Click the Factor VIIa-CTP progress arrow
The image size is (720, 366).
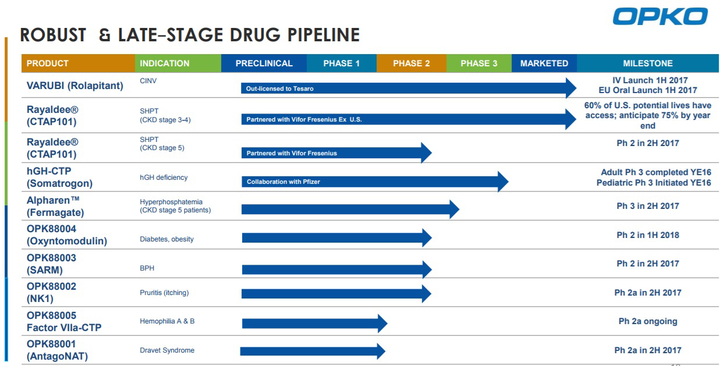315,323
